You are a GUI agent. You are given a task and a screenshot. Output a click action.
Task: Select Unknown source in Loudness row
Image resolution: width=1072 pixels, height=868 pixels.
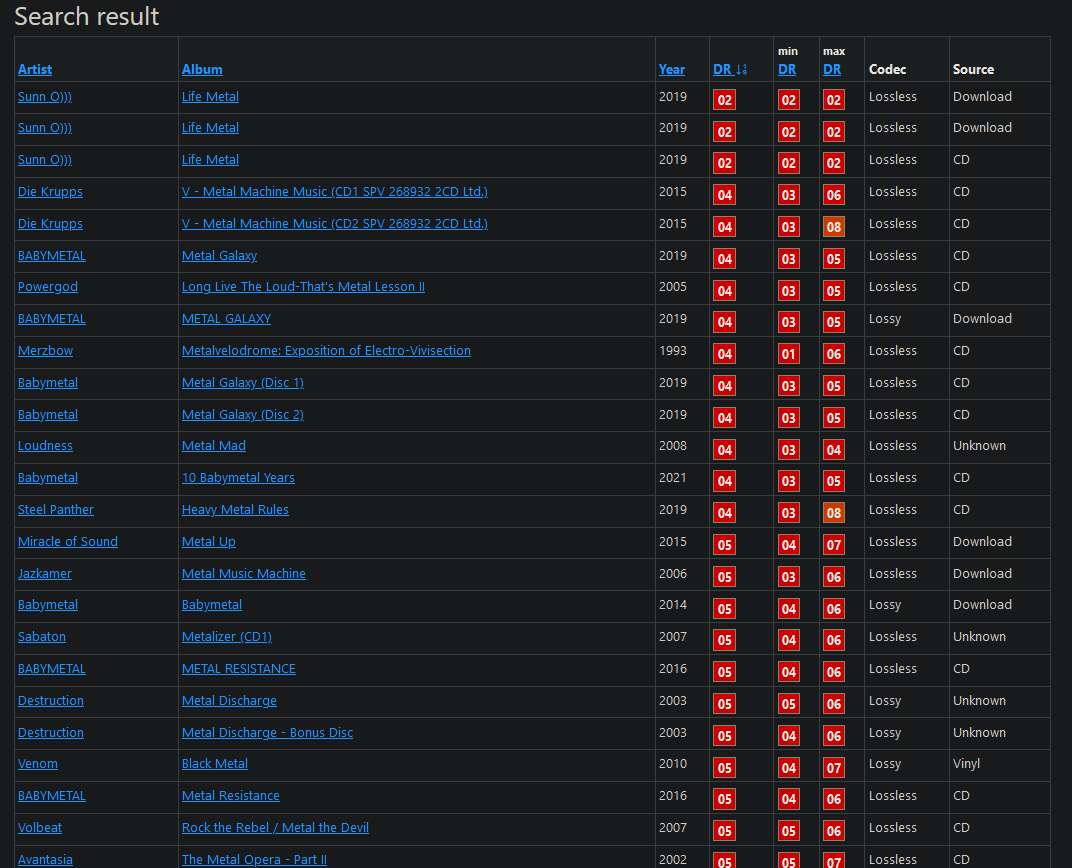[x=979, y=446]
